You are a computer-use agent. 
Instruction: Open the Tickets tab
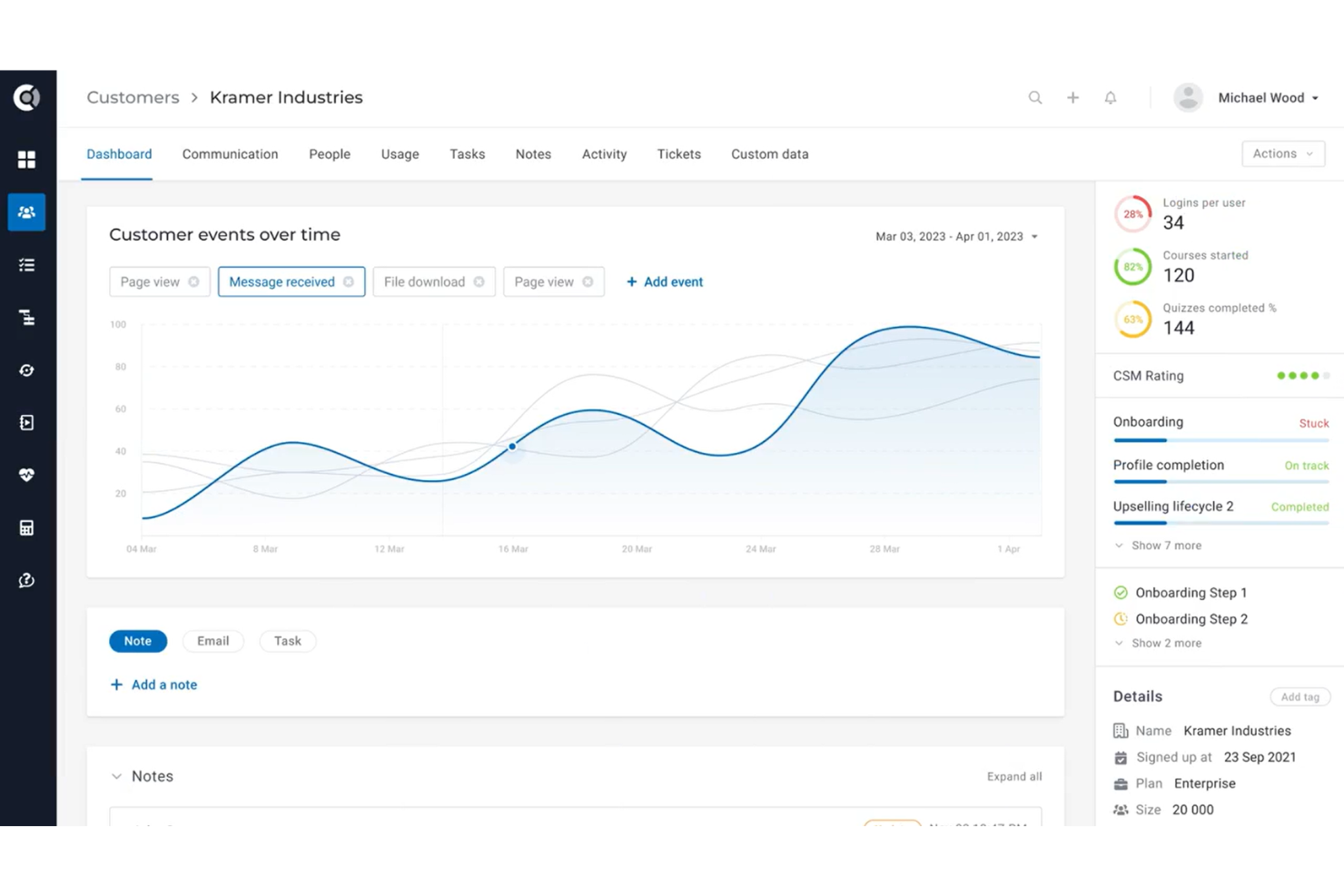point(678,153)
